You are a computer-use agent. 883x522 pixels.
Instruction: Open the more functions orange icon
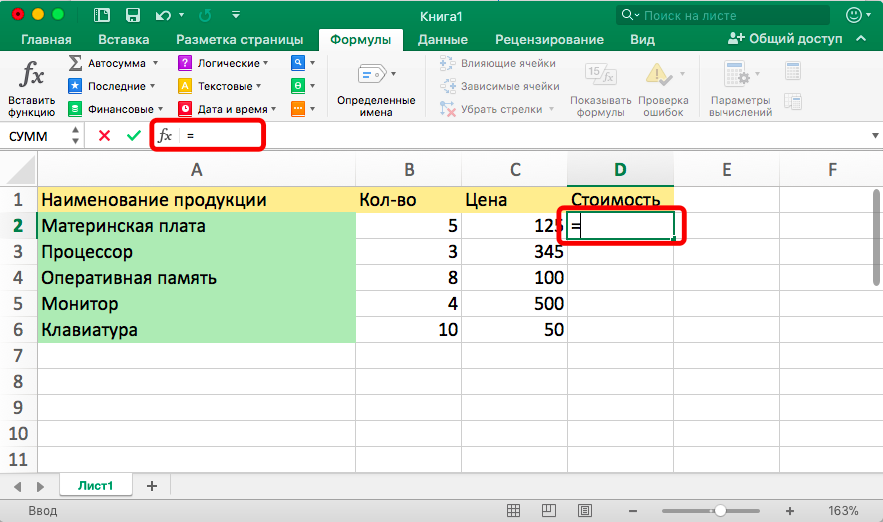point(298,109)
